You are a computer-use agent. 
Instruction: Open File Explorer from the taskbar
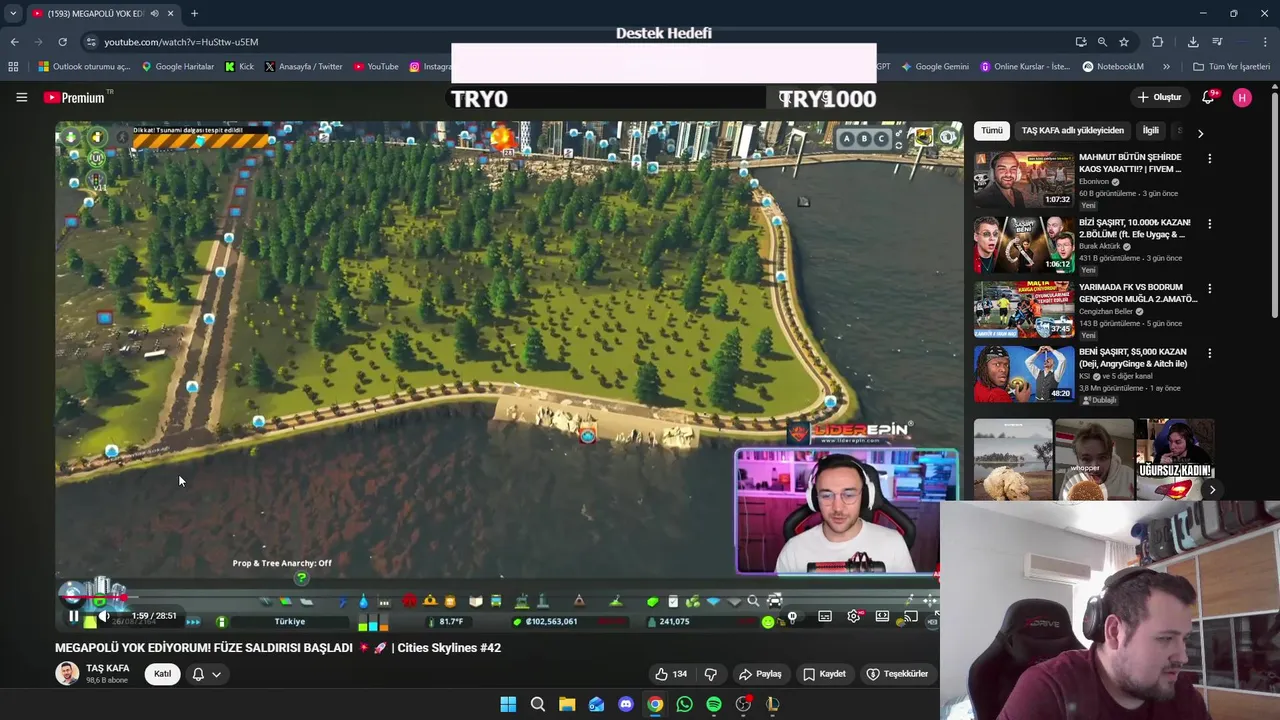coord(567,704)
